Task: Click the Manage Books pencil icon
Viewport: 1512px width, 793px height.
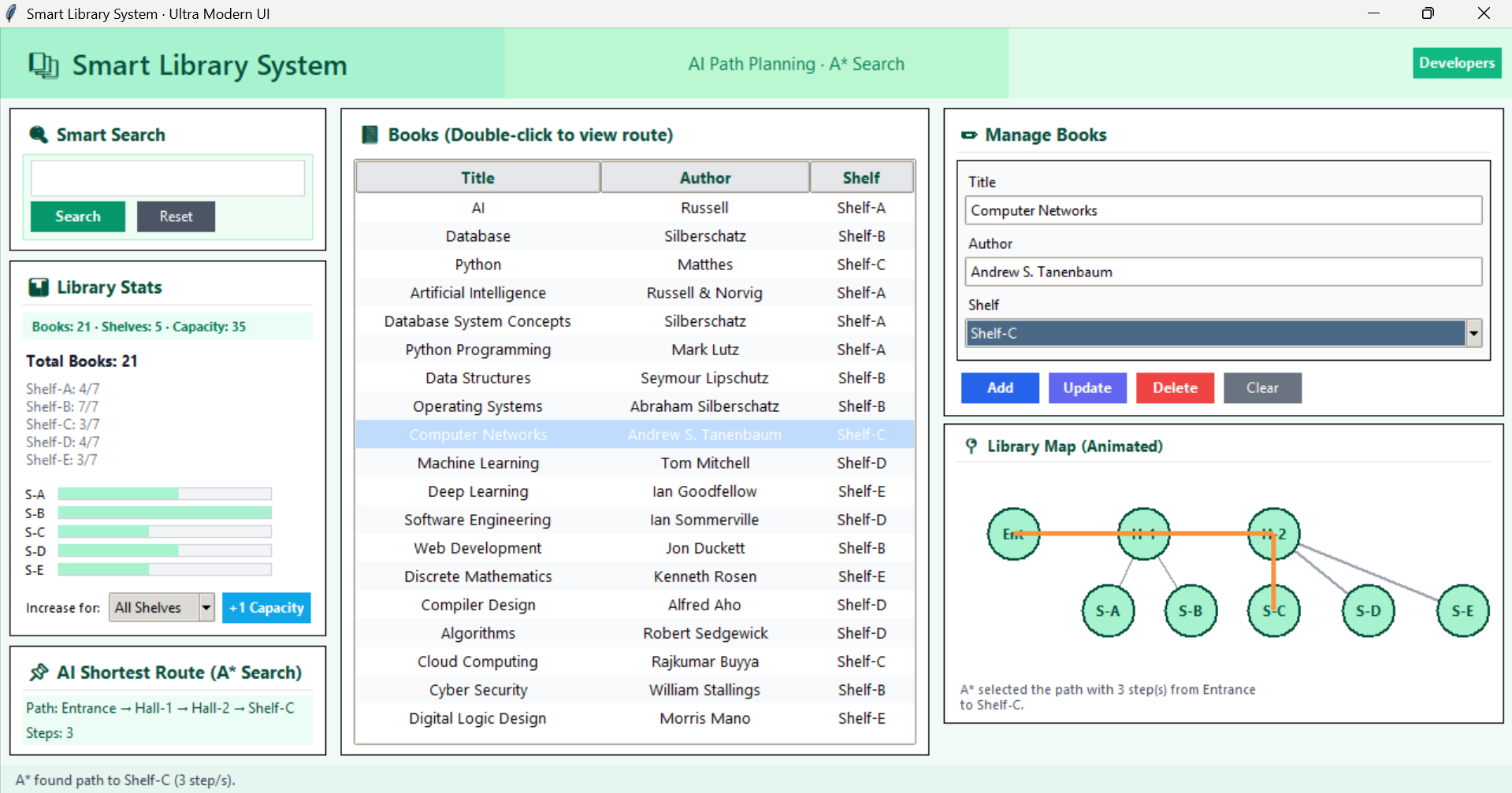Action: pos(968,135)
